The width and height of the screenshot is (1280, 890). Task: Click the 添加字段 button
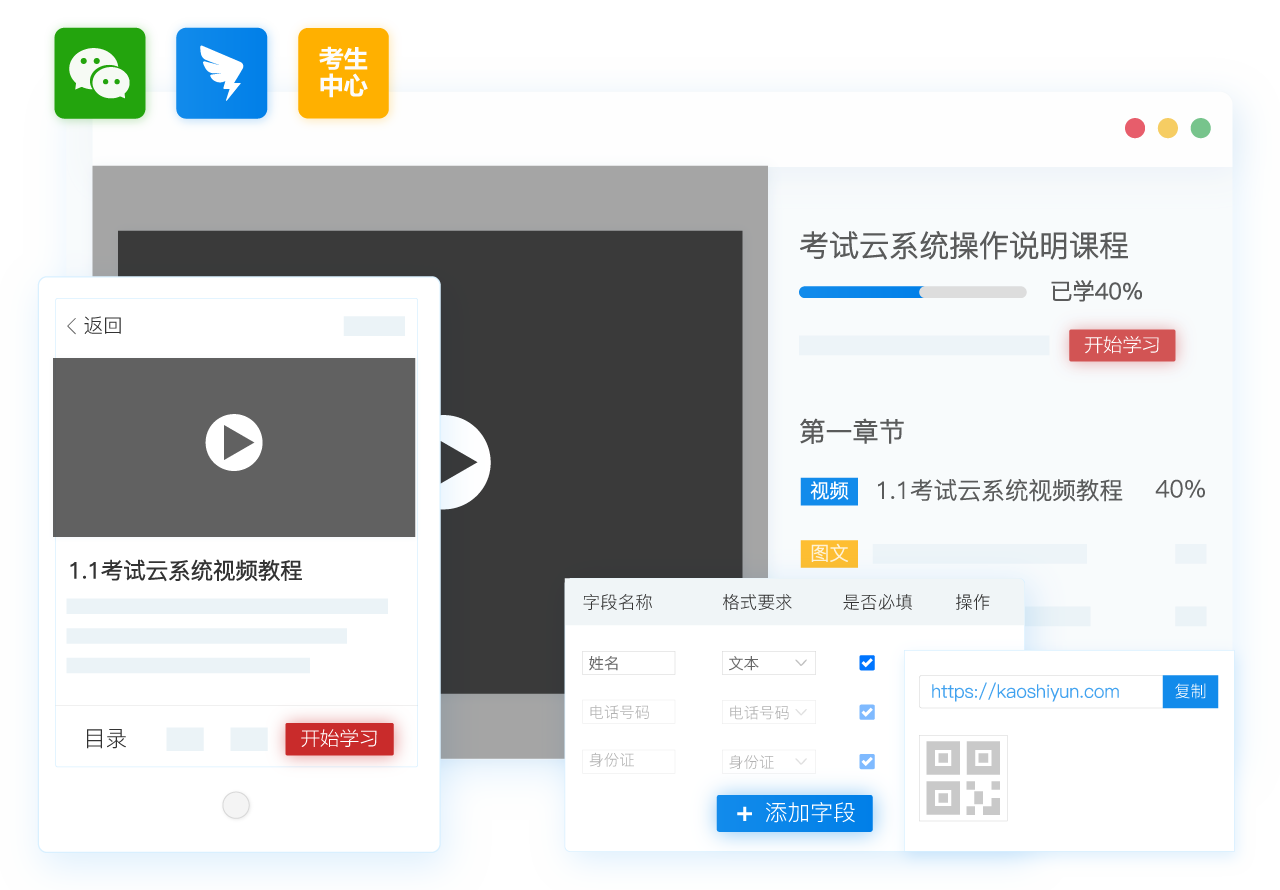pos(795,813)
